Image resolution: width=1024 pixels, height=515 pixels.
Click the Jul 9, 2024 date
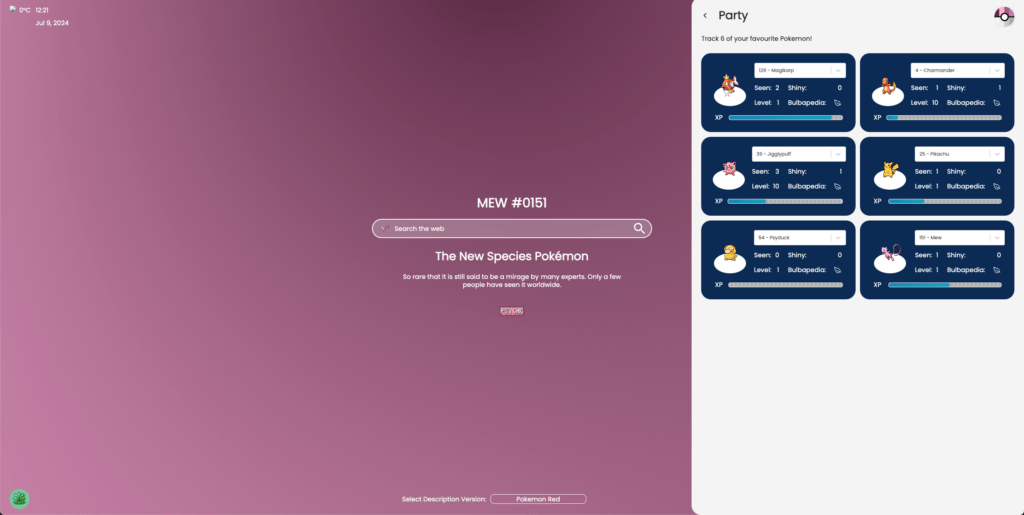(52, 23)
